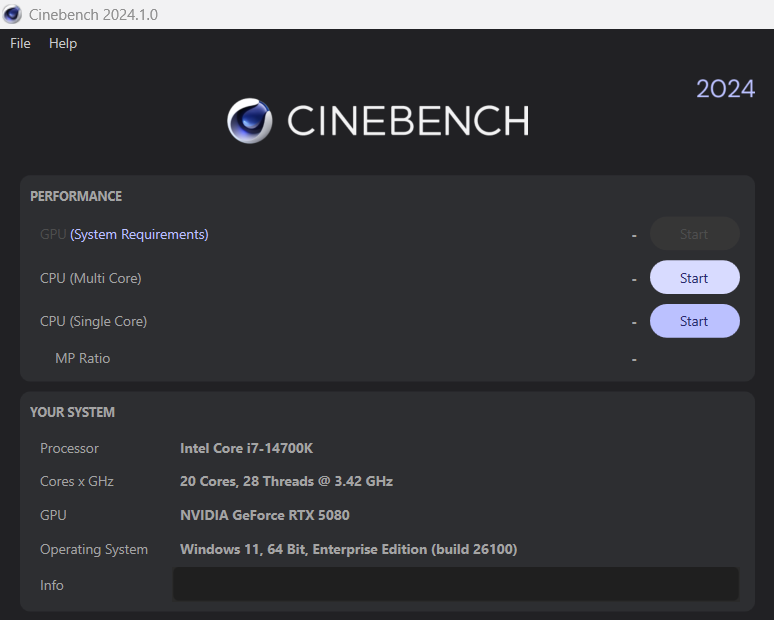Click the 'PERFORMANCE' section heading

(76, 196)
